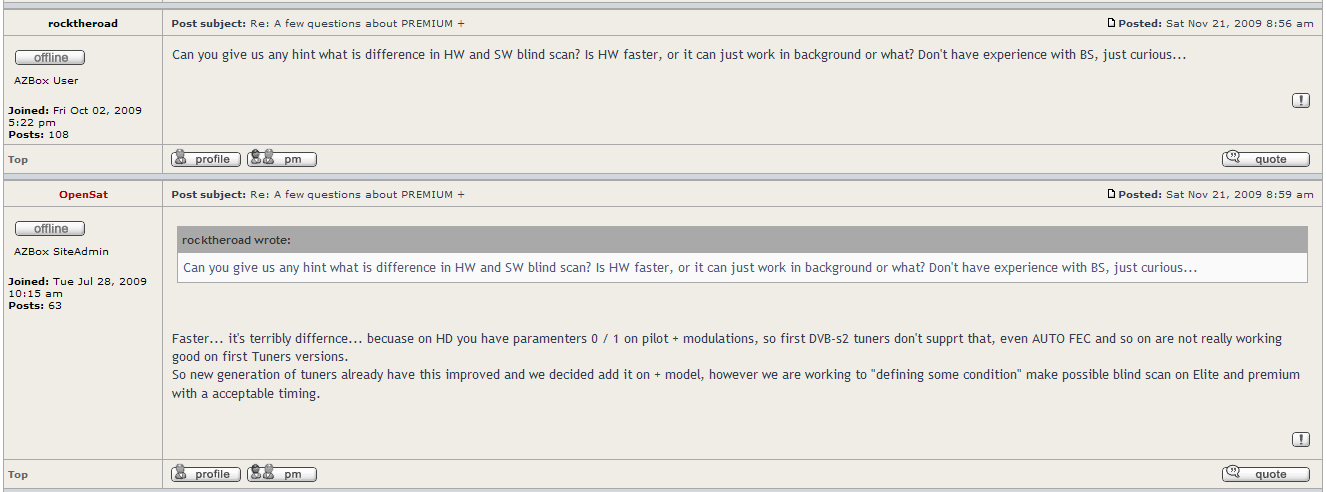Jump to Top from rocktheroad's post
Image resolution: width=1326 pixels, height=492 pixels.
18,160
